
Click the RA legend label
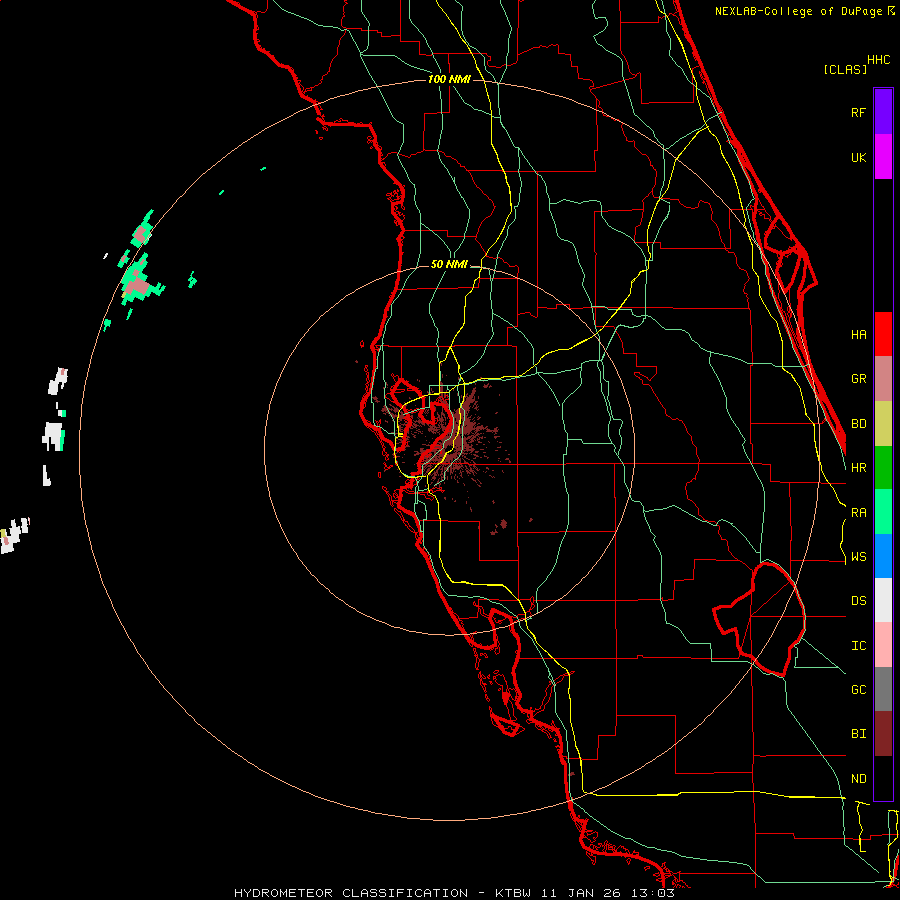coord(858,513)
